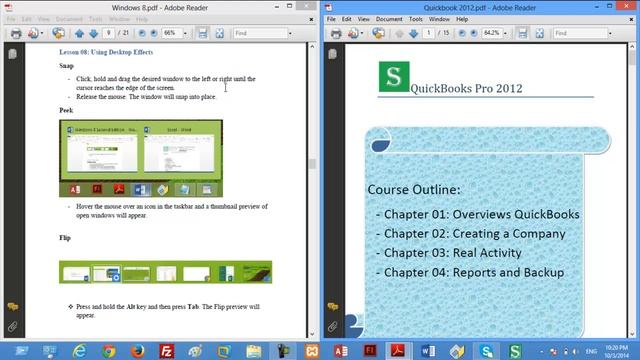Click collaborate icon in Quickbook 2012.pdf toolbar
The image size is (640, 360).
click(378, 33)
